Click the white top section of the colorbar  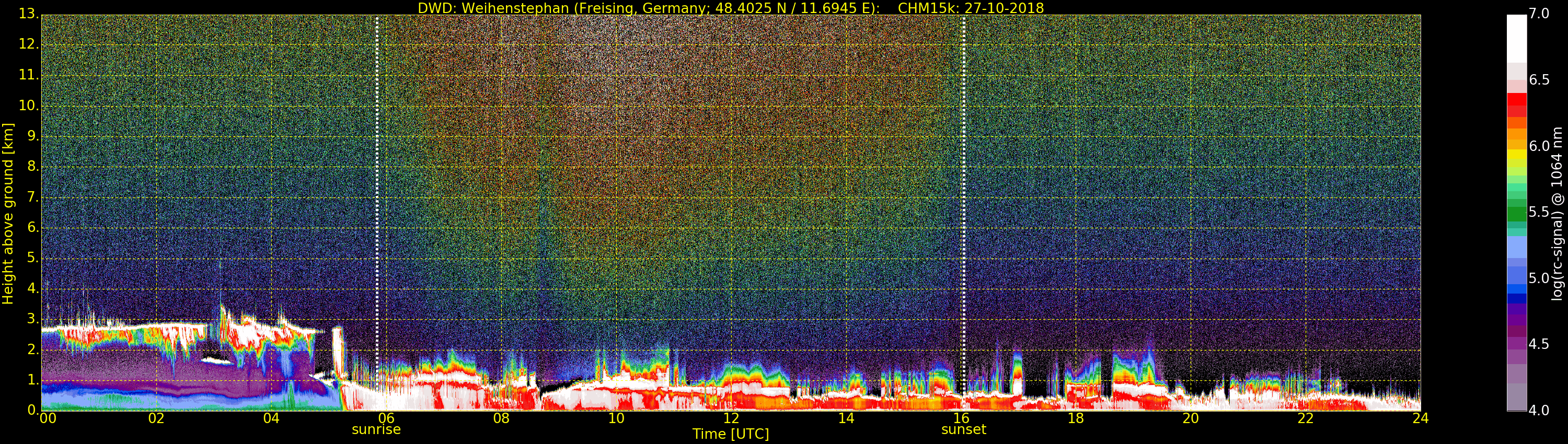[1516, 37]
